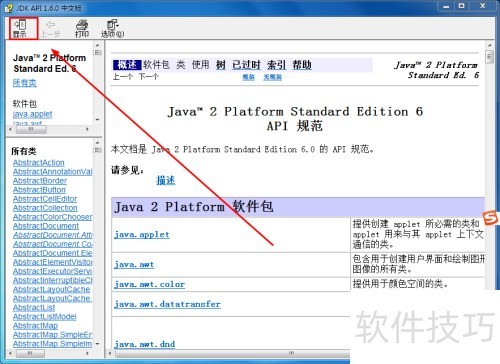Click scroll up arrow in classes pane
The width and height of the screenshot is (500, 364).
coord(97,143)
